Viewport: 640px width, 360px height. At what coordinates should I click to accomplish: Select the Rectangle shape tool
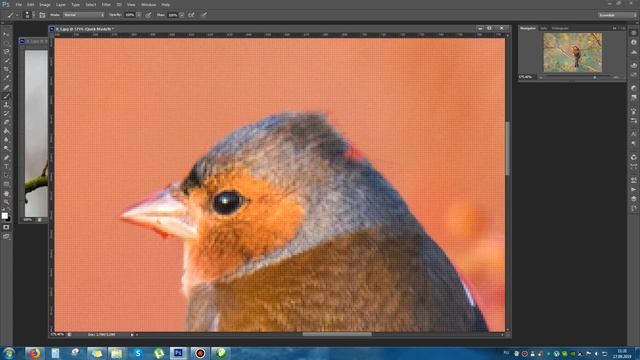point(6,184)
